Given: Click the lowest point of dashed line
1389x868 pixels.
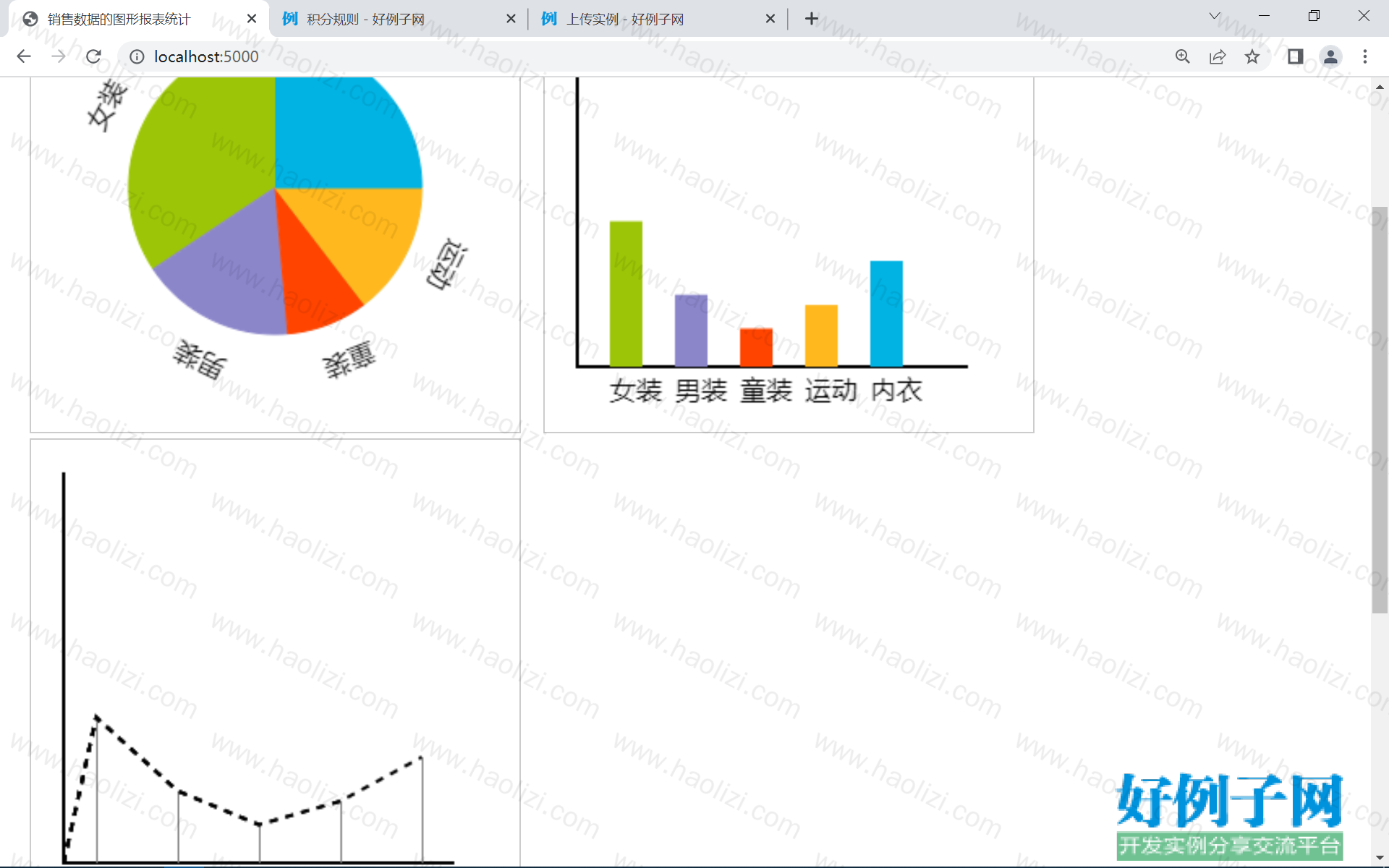Looking at the screenshot, I should point(260,824).
